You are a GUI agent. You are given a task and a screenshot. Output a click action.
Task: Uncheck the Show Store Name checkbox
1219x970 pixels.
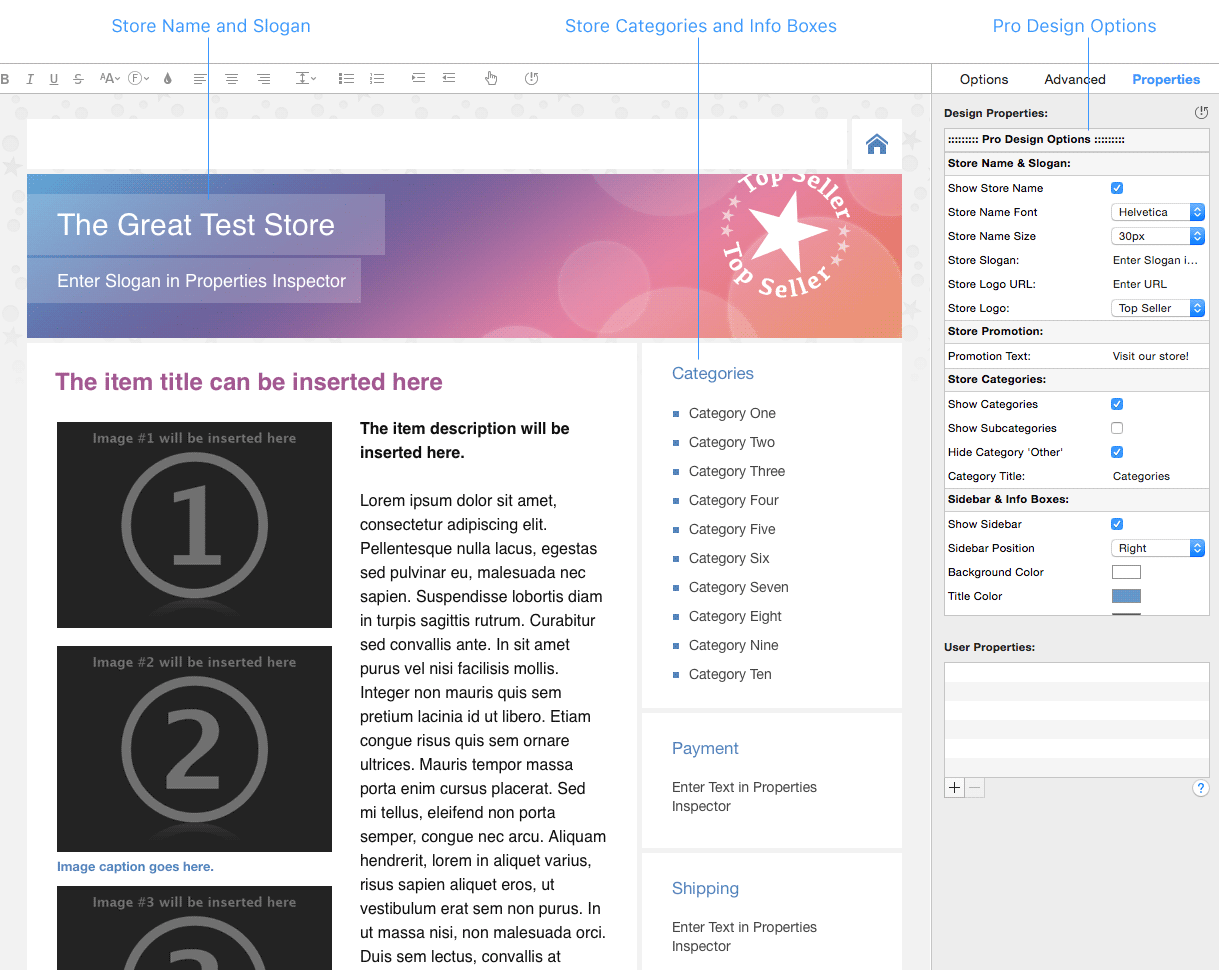point(1117,188)
